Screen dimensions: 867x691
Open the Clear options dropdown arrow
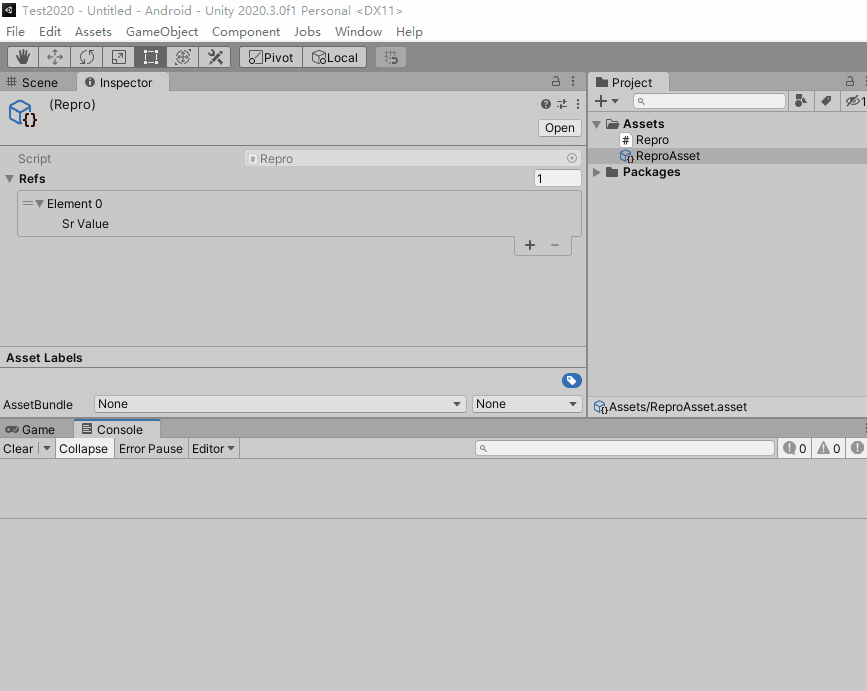pyautogui.click(x=46, y=449)
